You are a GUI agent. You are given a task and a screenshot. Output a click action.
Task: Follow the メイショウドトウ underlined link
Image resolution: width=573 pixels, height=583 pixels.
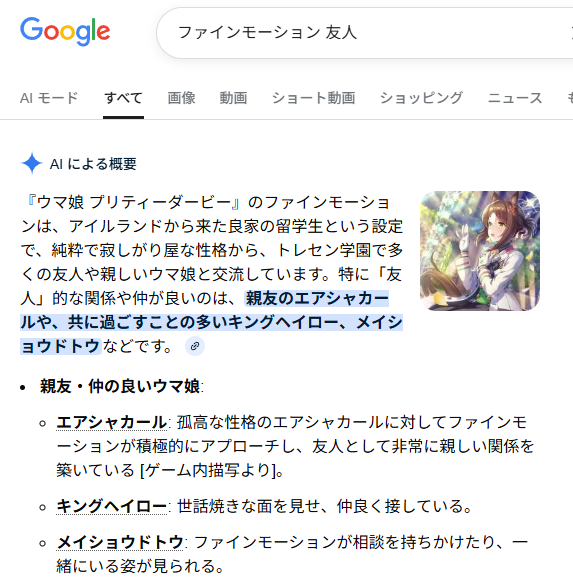click(120, 542)
